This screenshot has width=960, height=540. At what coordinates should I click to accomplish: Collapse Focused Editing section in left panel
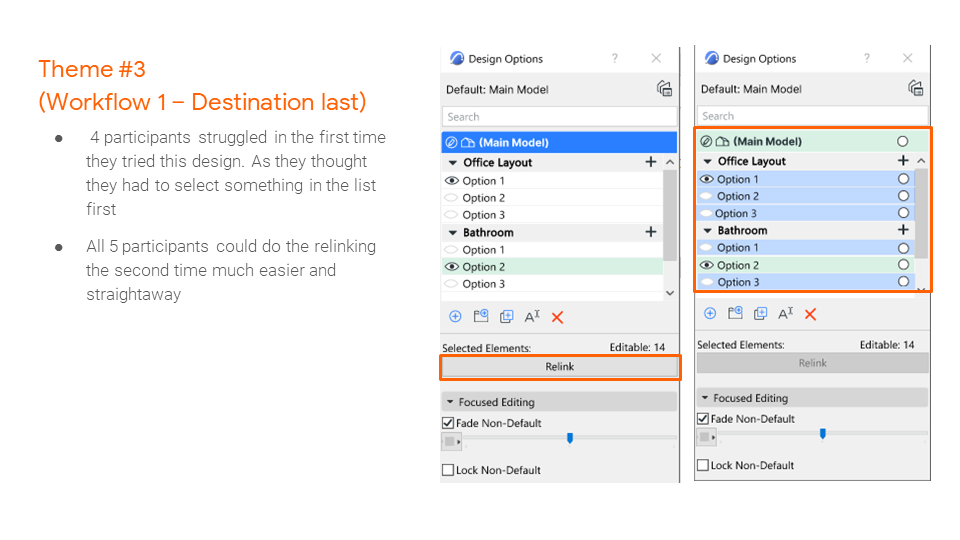point(450,402)
